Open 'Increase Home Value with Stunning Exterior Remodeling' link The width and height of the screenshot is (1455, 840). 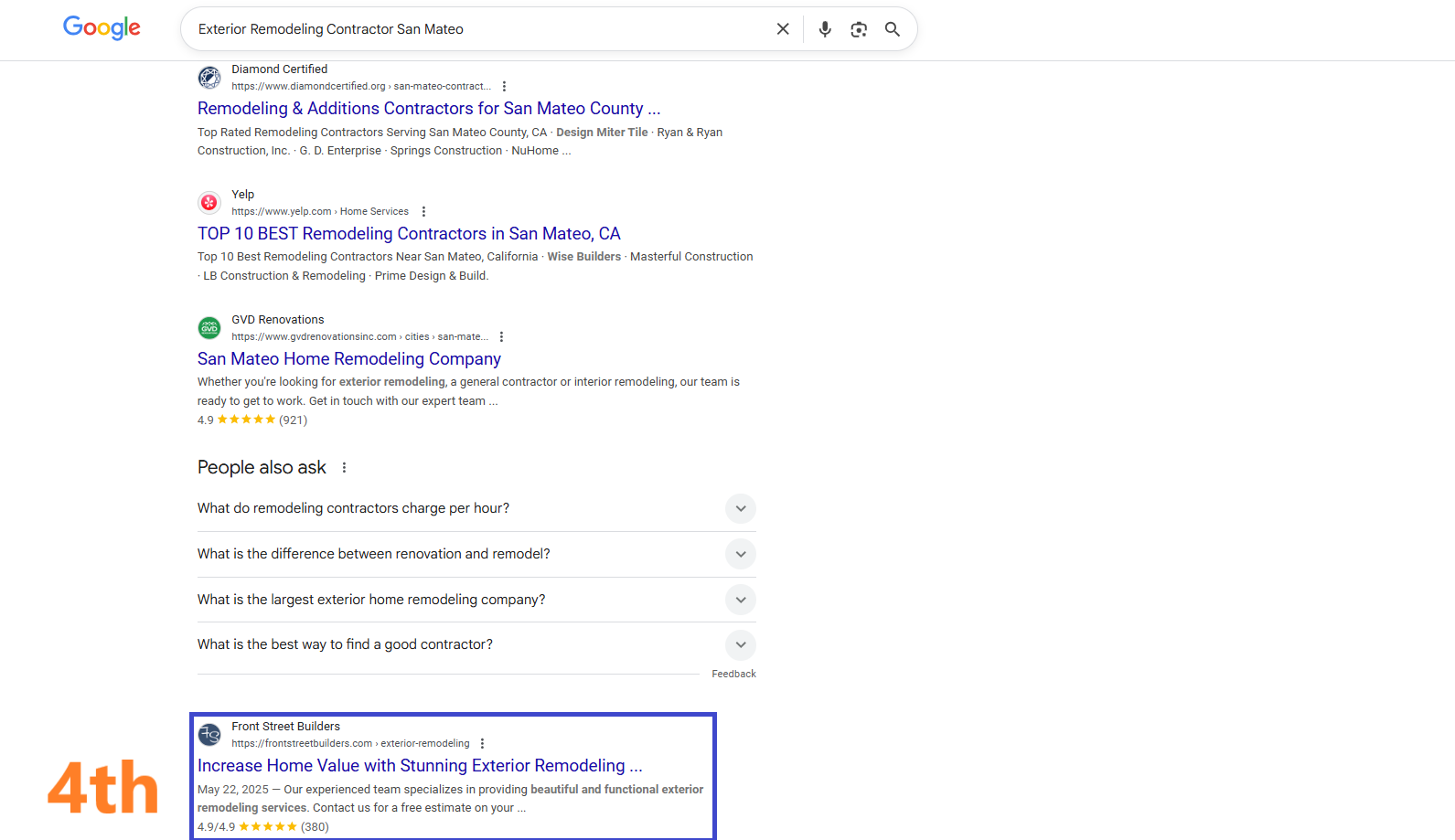[420, 765]
